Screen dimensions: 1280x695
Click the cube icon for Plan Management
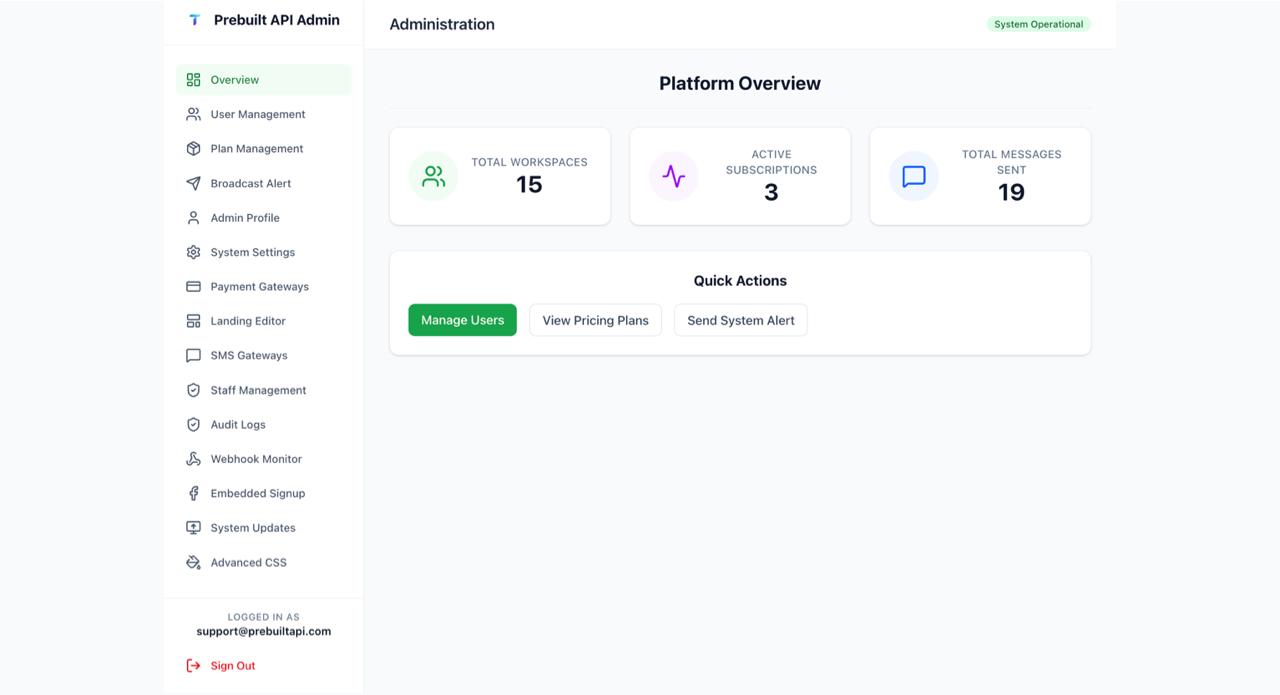tap(193, 148)
